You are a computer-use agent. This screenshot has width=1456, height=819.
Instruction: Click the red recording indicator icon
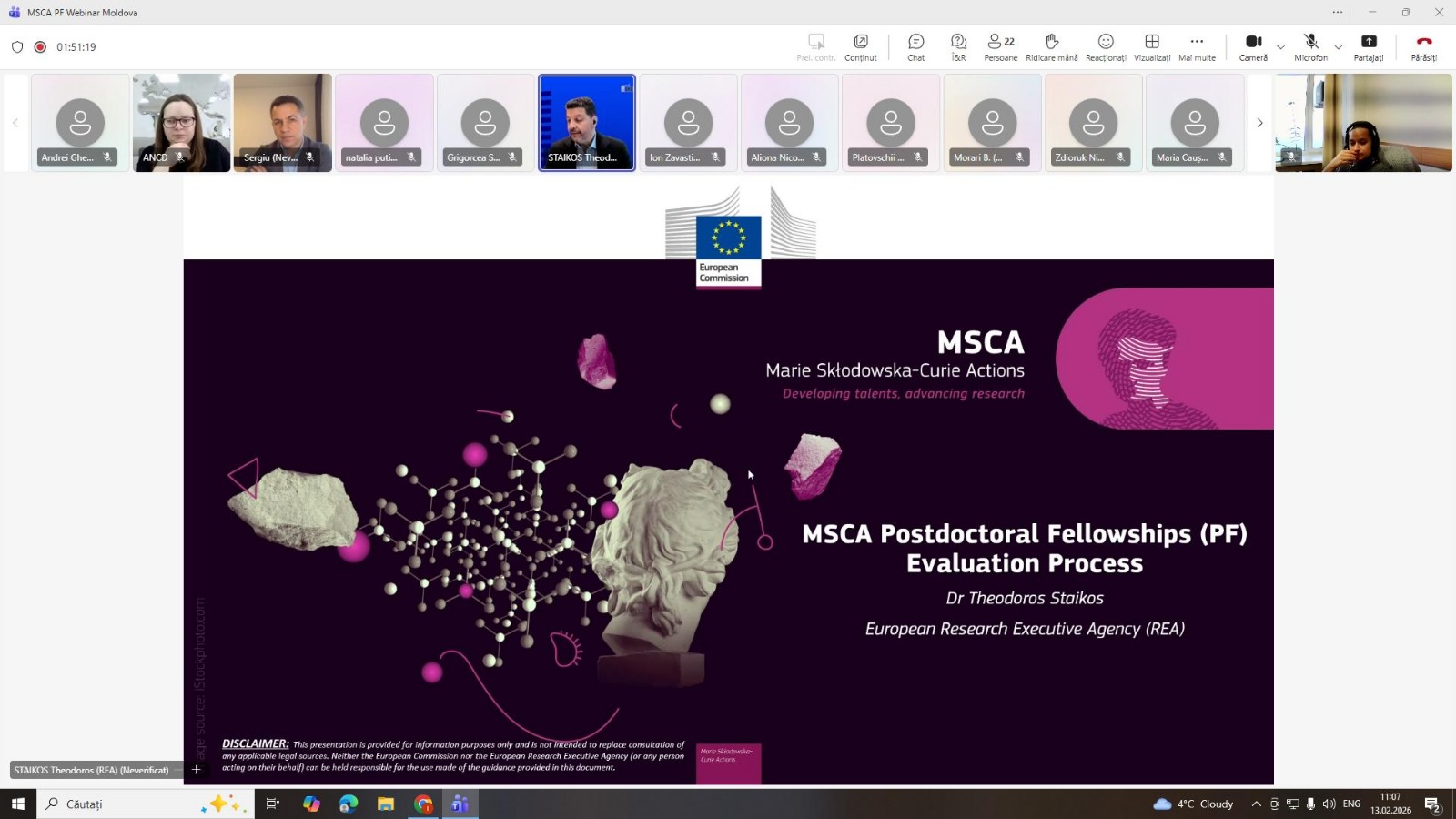[40, 47]
